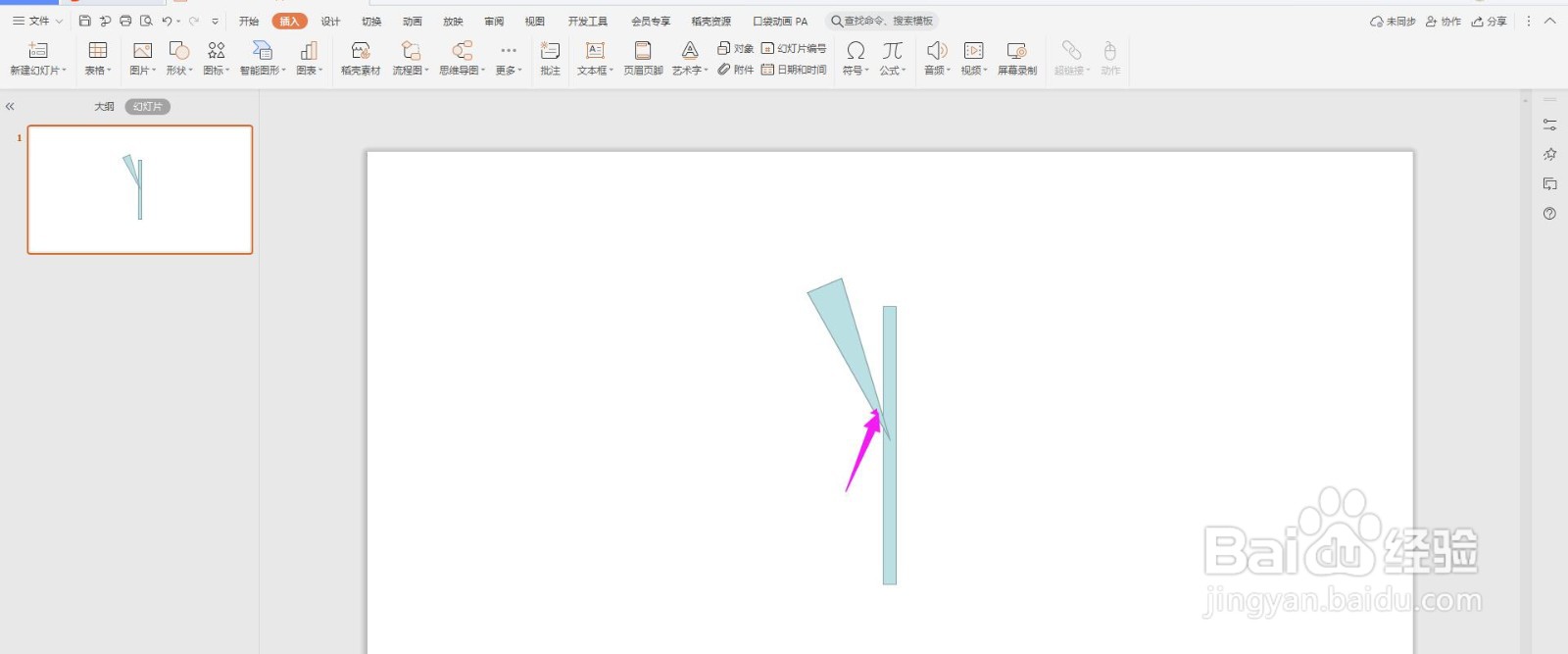
Task: Switch to the 动画 (Animation) tab
Action: coord(413,21)
